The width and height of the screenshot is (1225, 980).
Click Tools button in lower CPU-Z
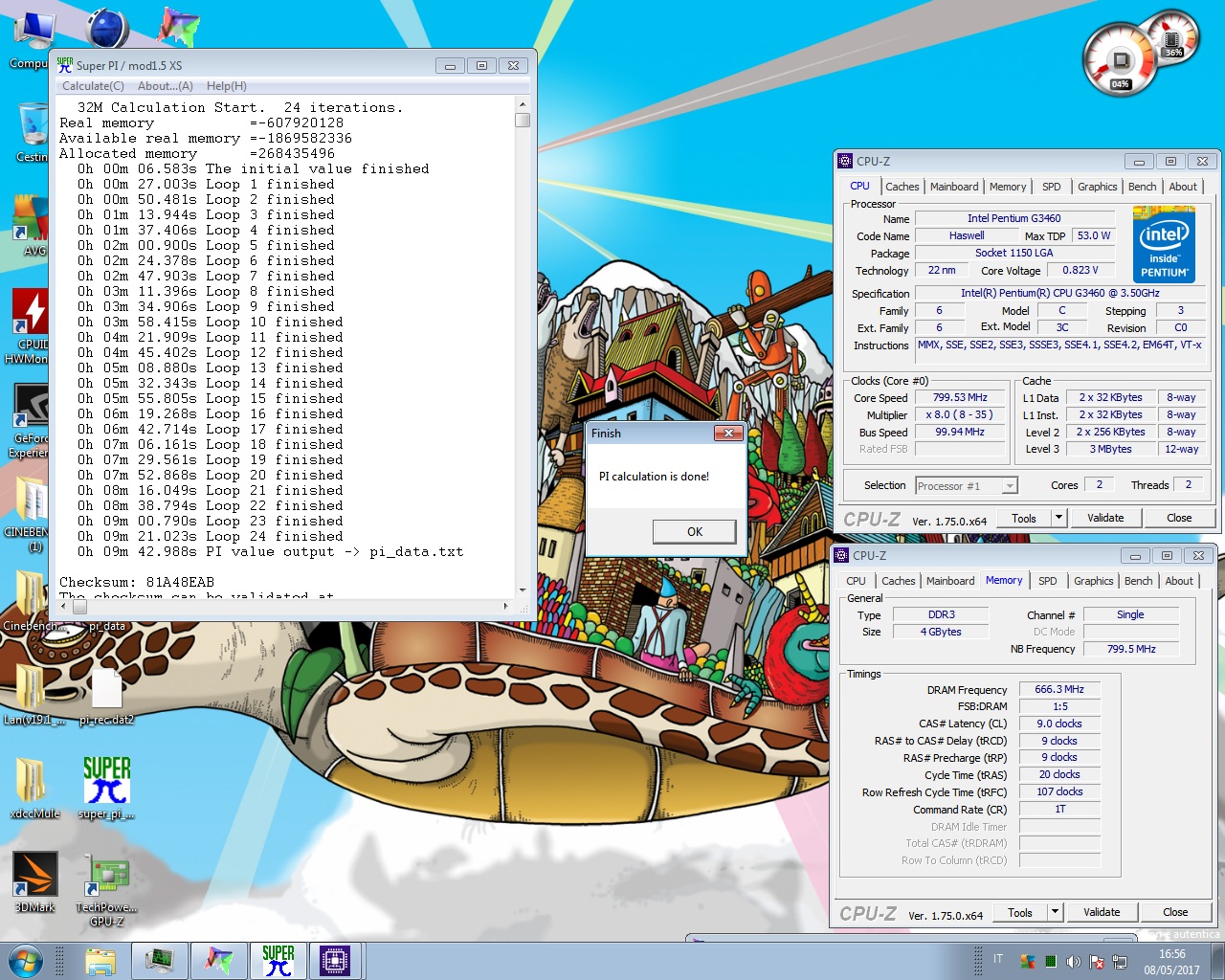[1020, 912]
